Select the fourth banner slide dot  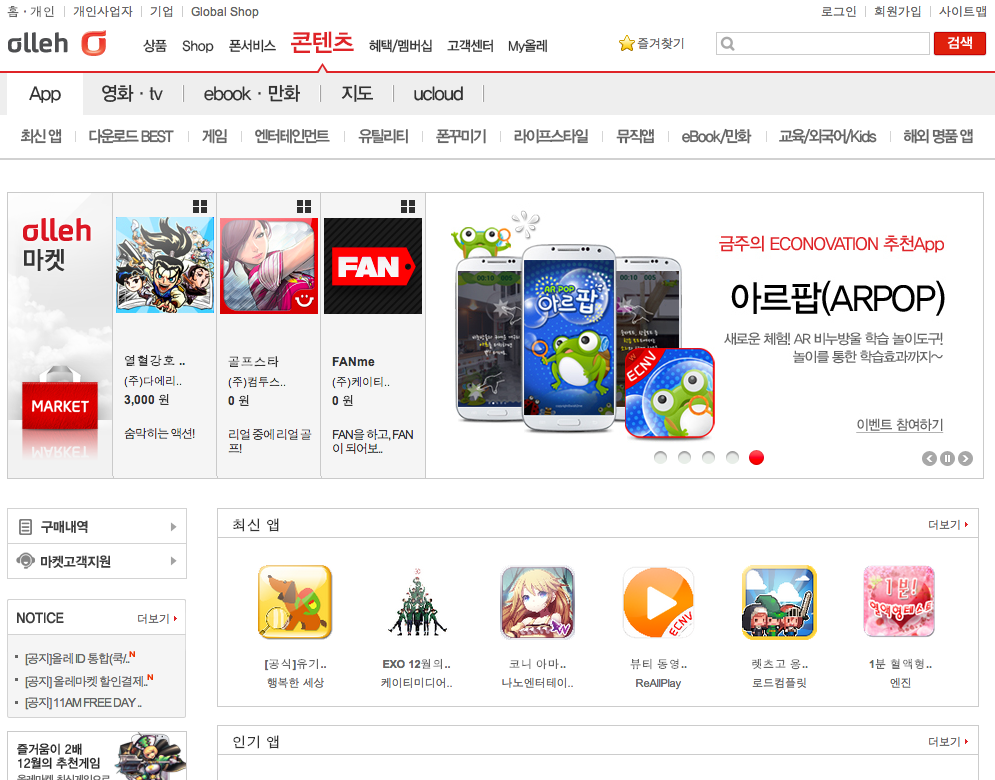tap(732, 458)
